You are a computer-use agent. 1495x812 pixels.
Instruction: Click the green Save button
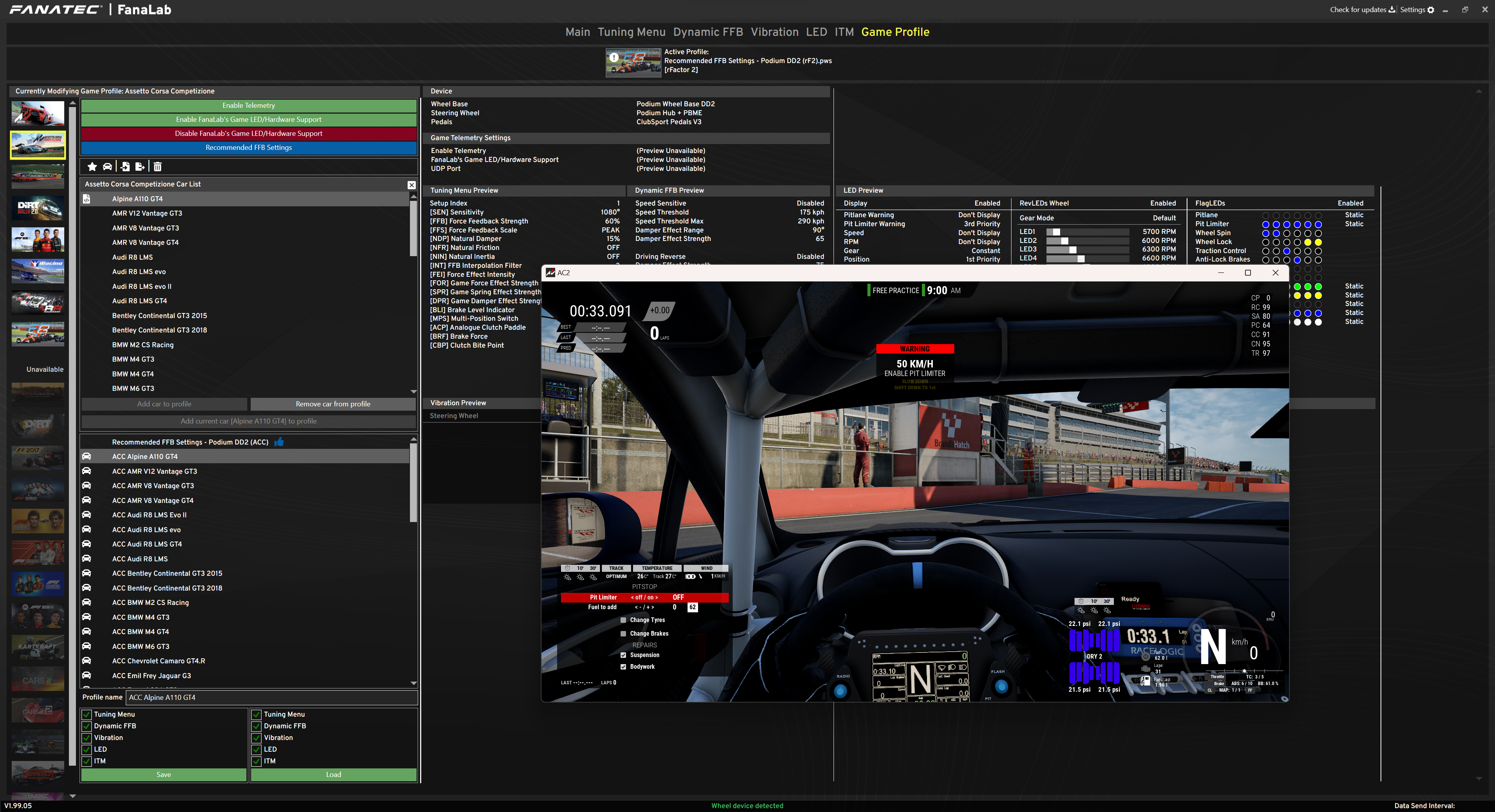tap(164, 774)
